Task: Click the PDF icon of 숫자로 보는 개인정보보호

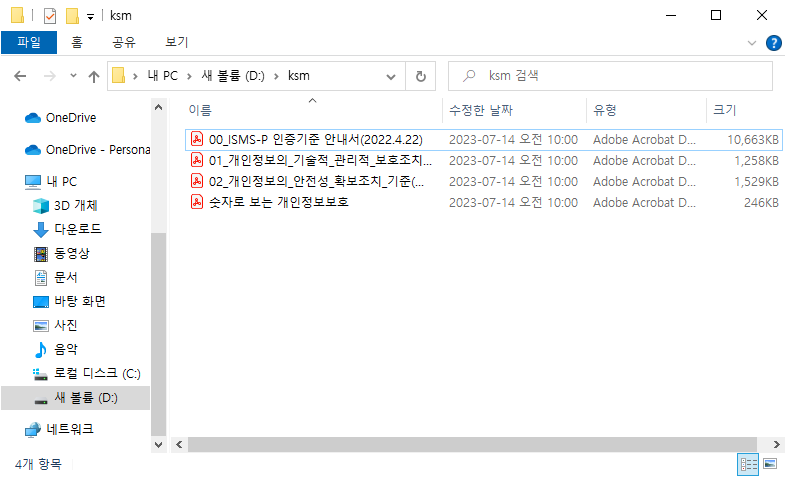Action: pyautogui.click(x=197, y=202)
